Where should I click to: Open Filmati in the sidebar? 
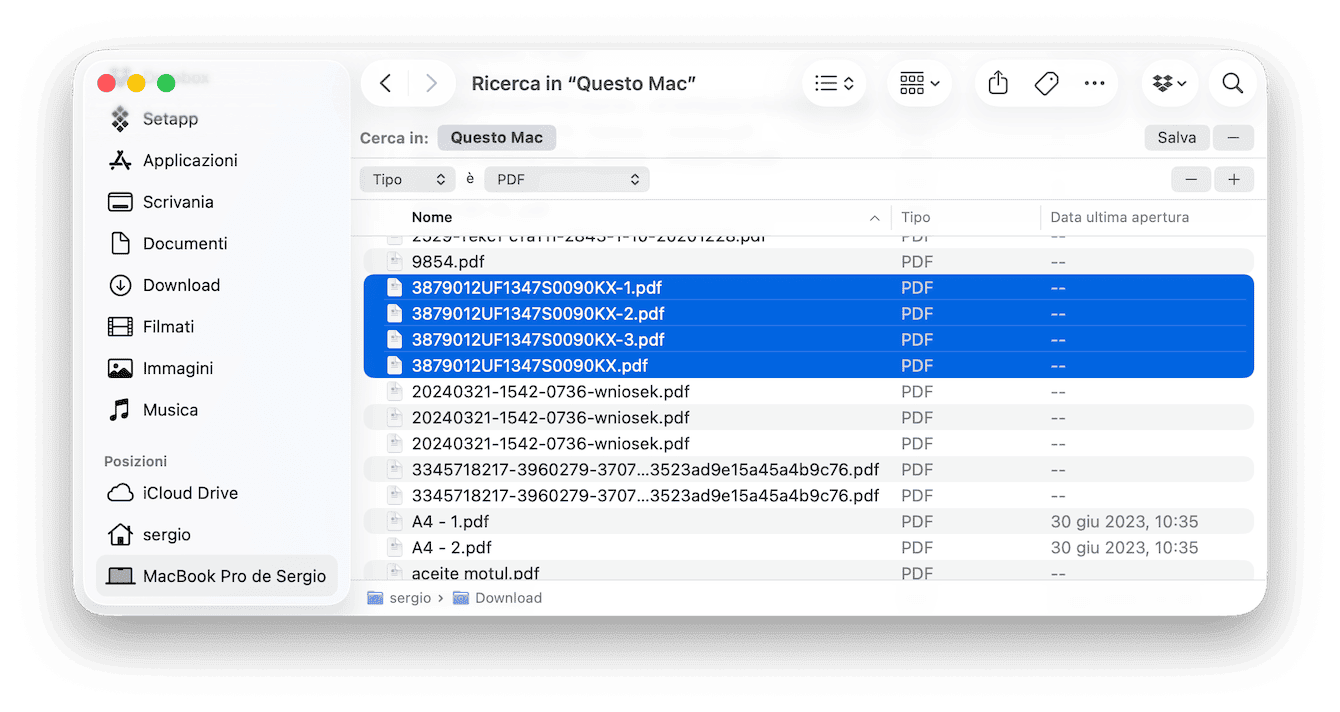coord(152,327)
